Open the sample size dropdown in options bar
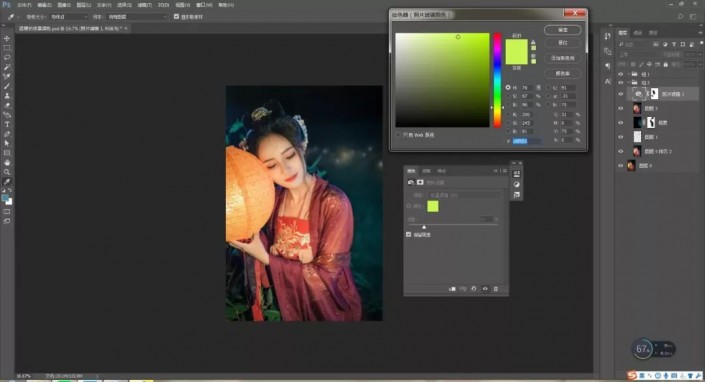Screen dimensions: 705x382 [68, 17]
